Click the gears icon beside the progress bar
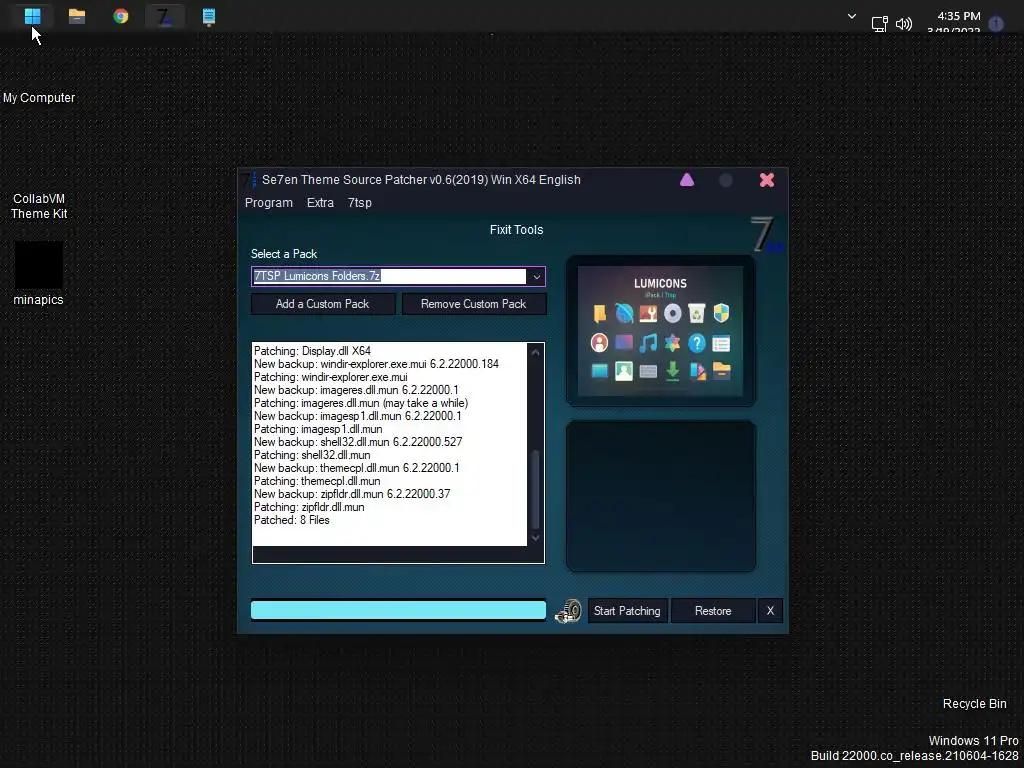 [568, 611]
